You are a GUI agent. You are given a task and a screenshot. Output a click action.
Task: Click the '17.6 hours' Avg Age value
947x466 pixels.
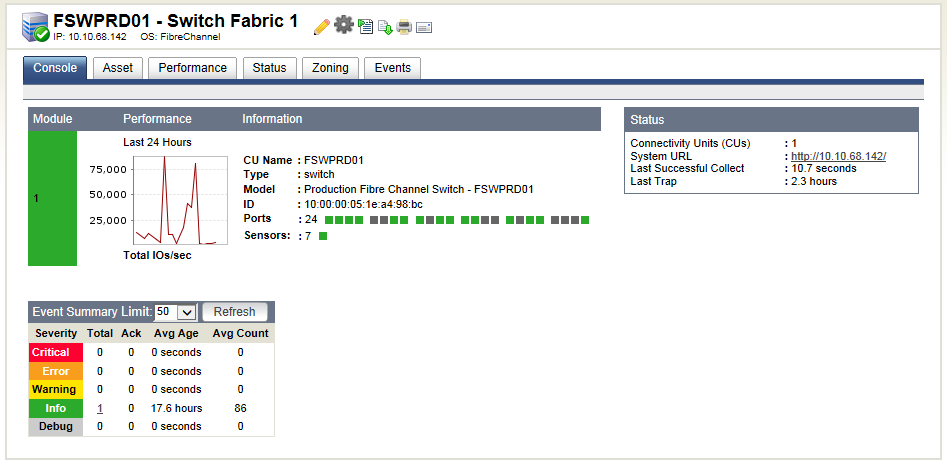tap(176, 409)
